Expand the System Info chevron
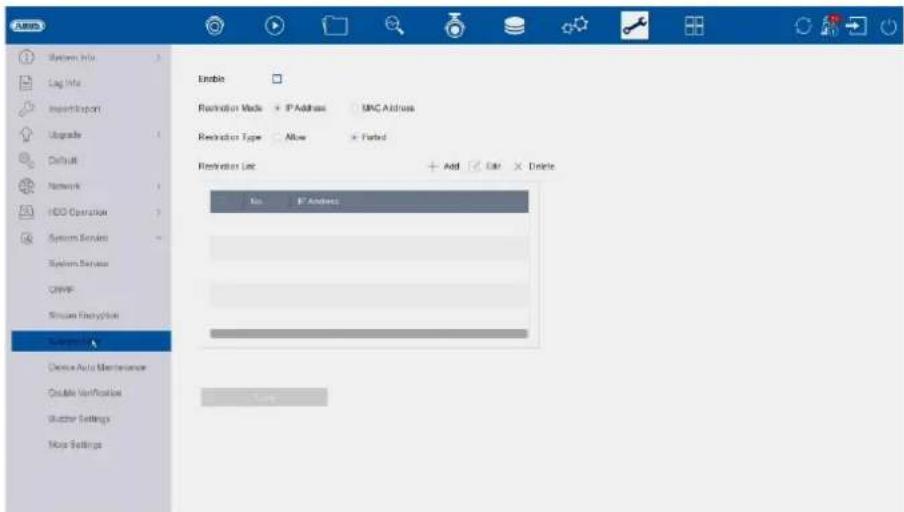The image size is (904, 512). pos(158,58)
